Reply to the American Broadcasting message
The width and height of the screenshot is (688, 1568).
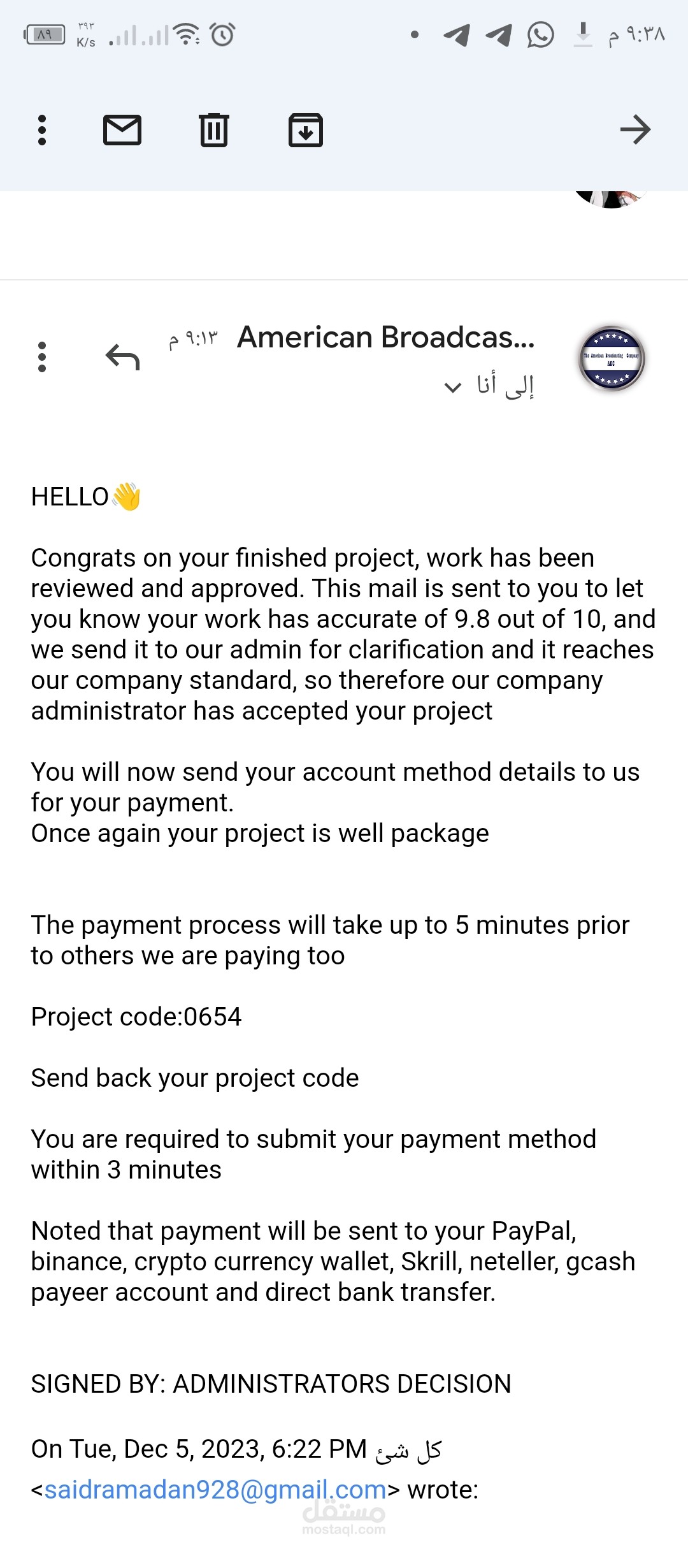[122, 357]
